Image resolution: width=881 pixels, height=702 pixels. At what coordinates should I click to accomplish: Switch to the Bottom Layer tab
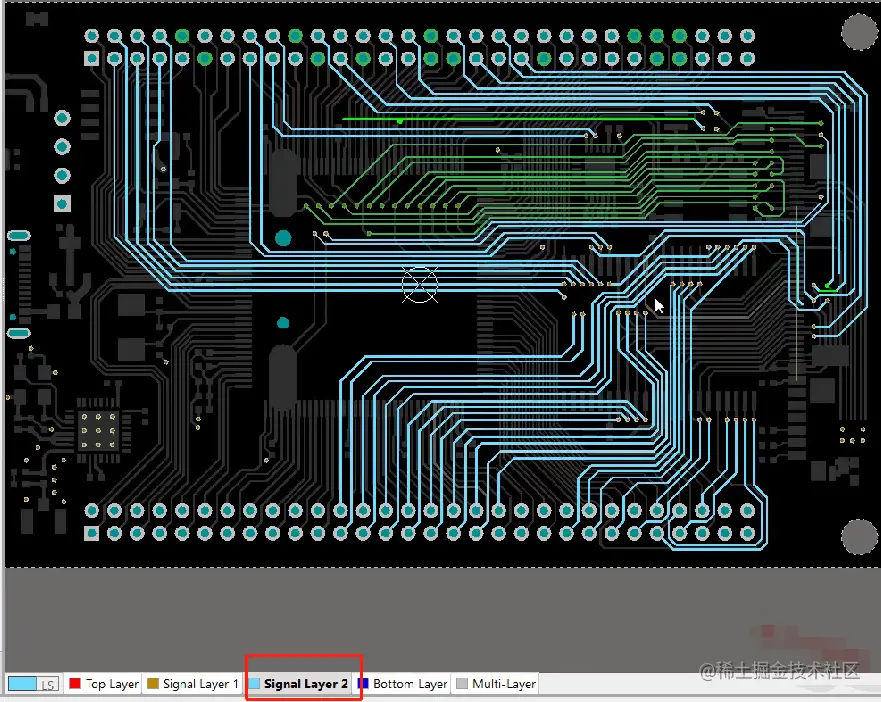tap(402, 684)
